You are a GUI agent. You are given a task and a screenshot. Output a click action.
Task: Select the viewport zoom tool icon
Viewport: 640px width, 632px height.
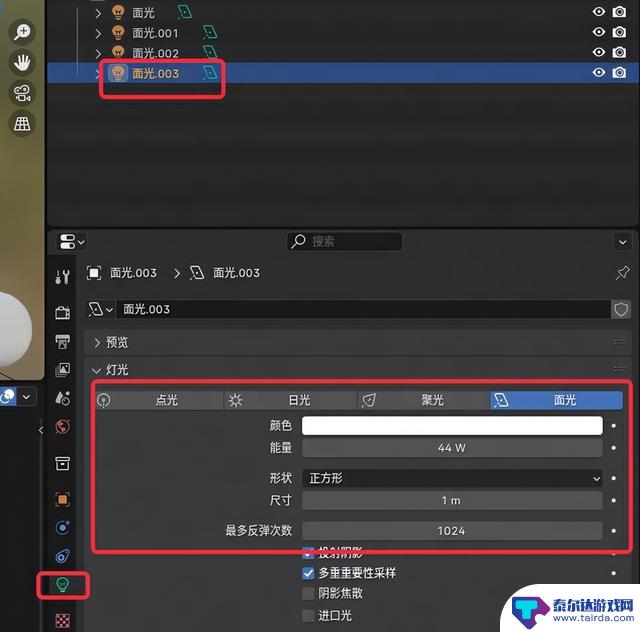pos(22,32)
